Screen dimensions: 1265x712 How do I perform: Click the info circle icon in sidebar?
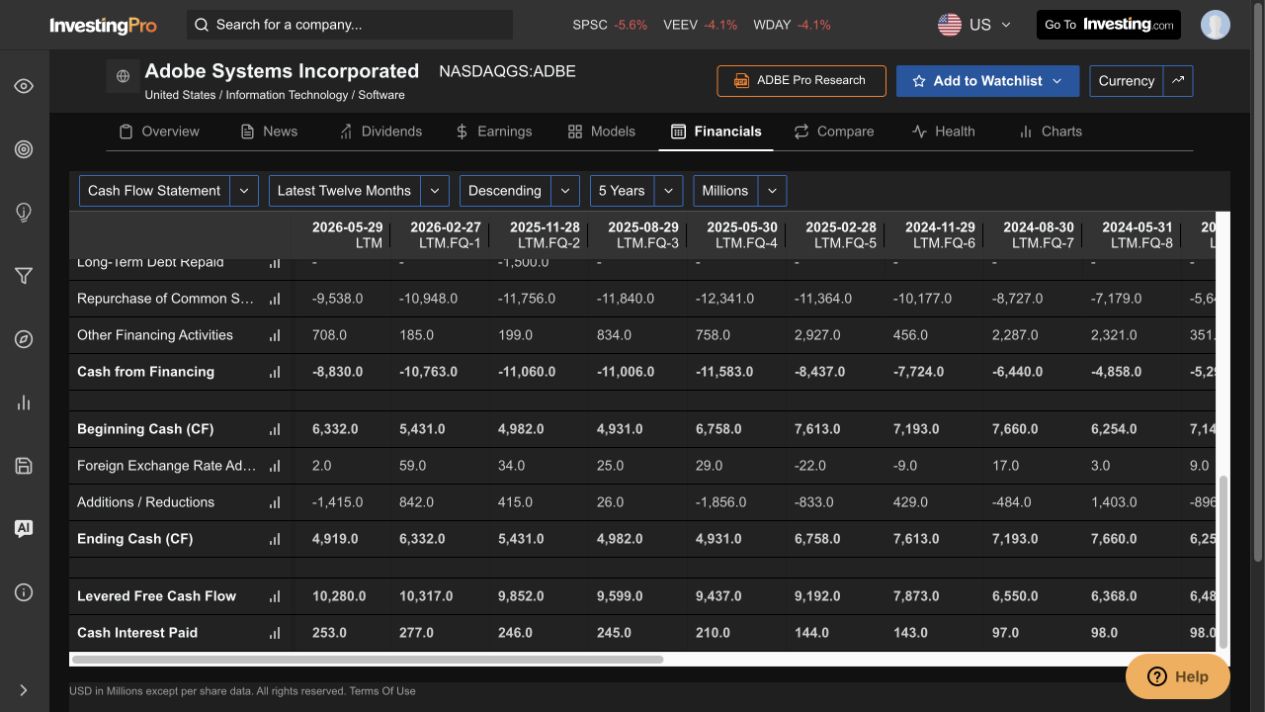(24, 592)
